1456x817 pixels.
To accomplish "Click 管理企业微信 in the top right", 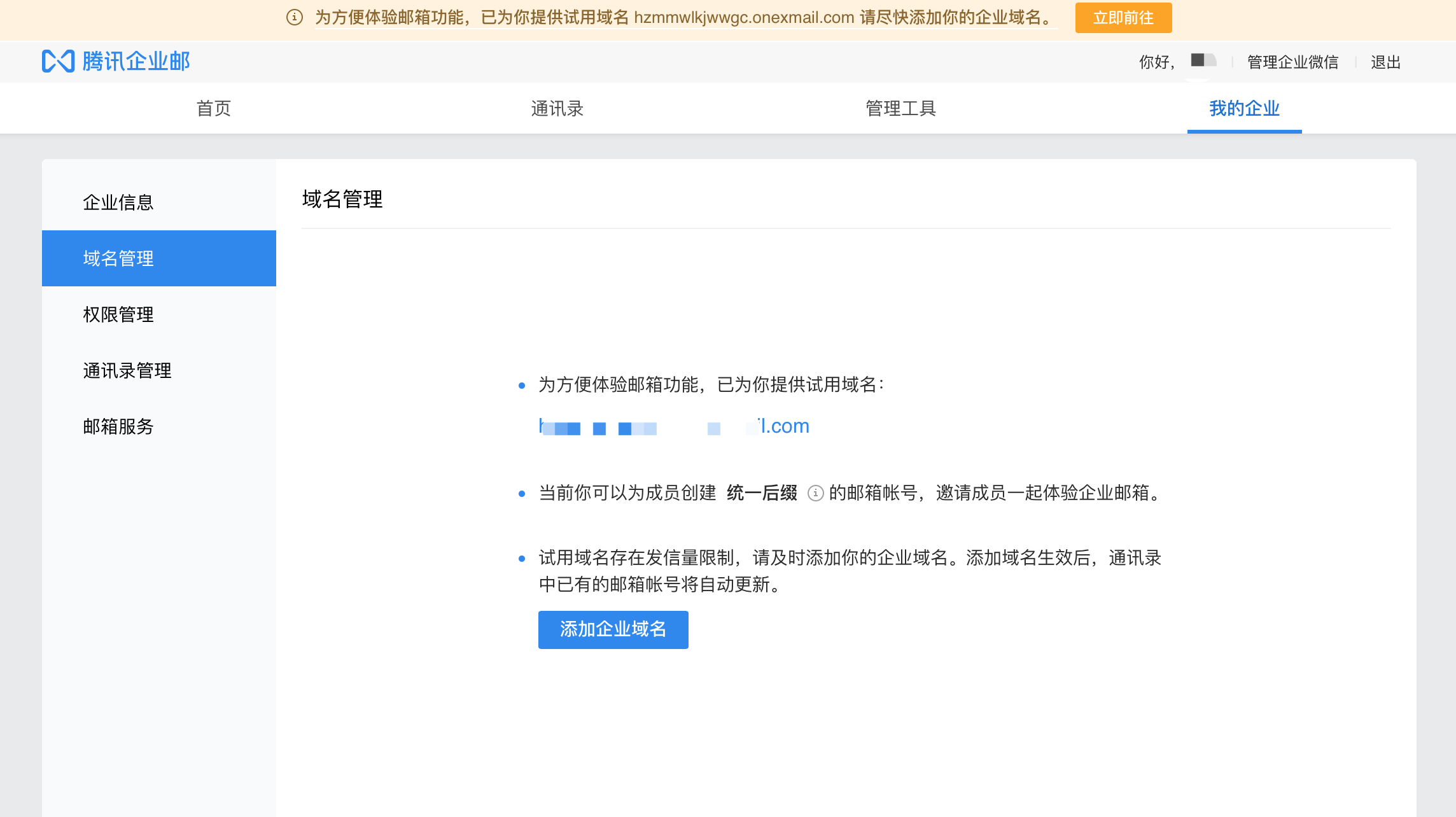I will click(1291, 62).
